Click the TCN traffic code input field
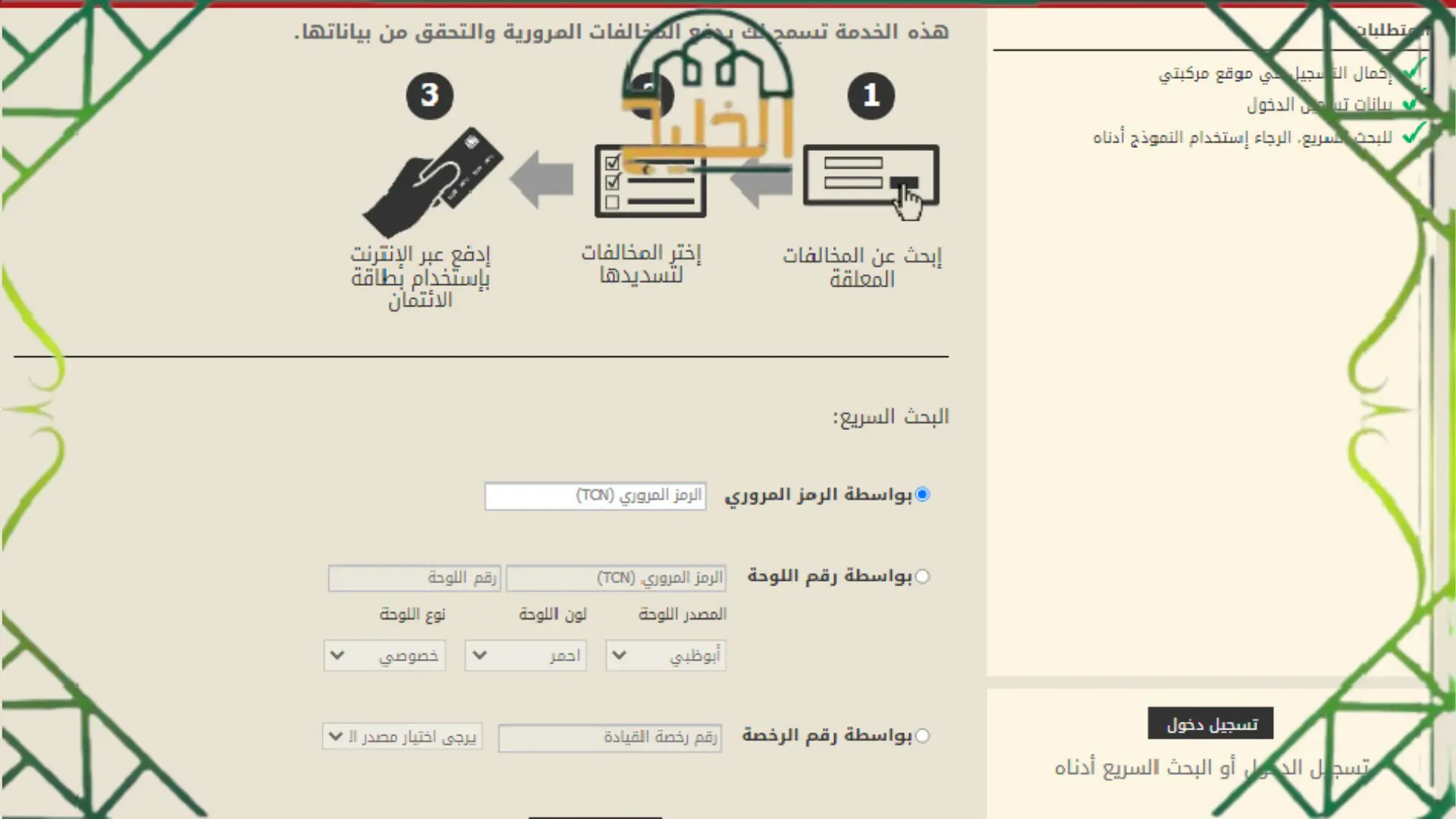Viewport: 1456px width, 819px height. click(x=595, y=495)
